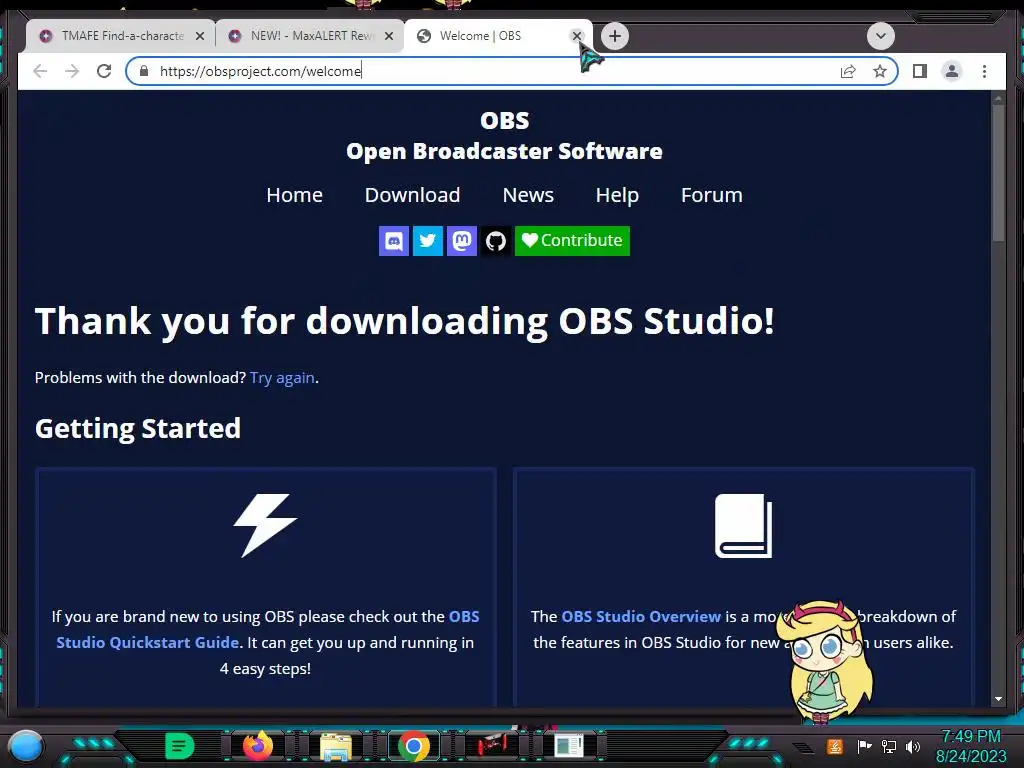Open the OBS GitHub icon link
Image resolution: width=1024 pixels, height=768 pixels.
(496, 241)
